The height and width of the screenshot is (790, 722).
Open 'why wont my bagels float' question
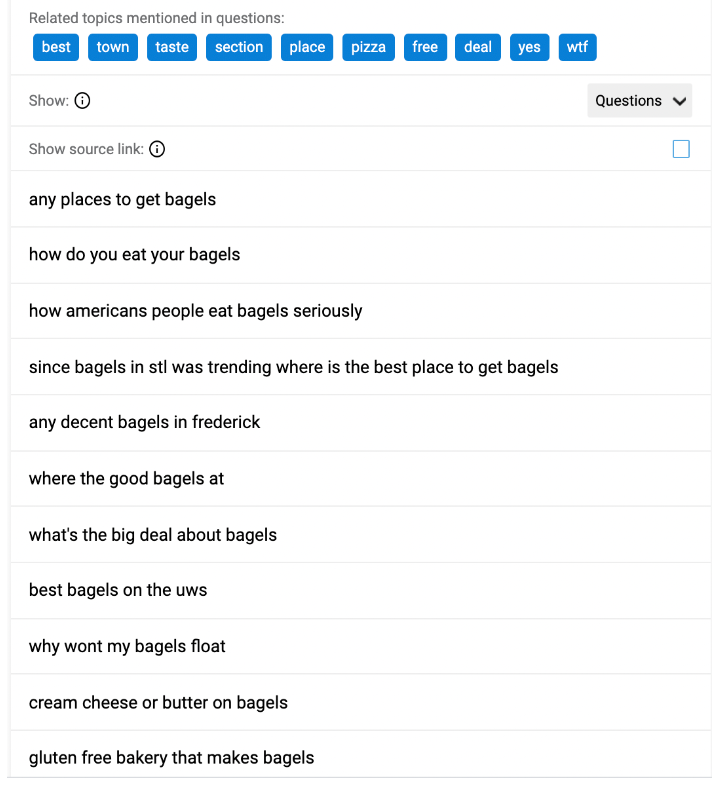(x=127, y=646)
